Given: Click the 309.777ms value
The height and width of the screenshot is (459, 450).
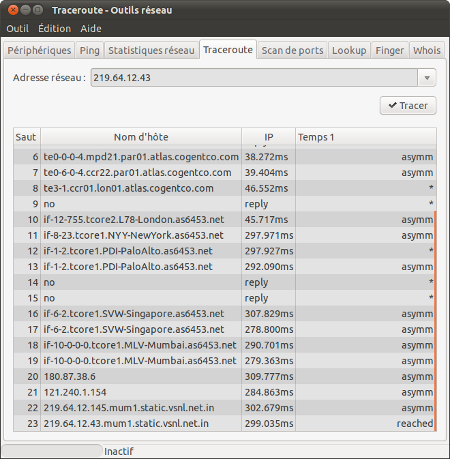Looking at the screenshot, I should coord(269,376).
